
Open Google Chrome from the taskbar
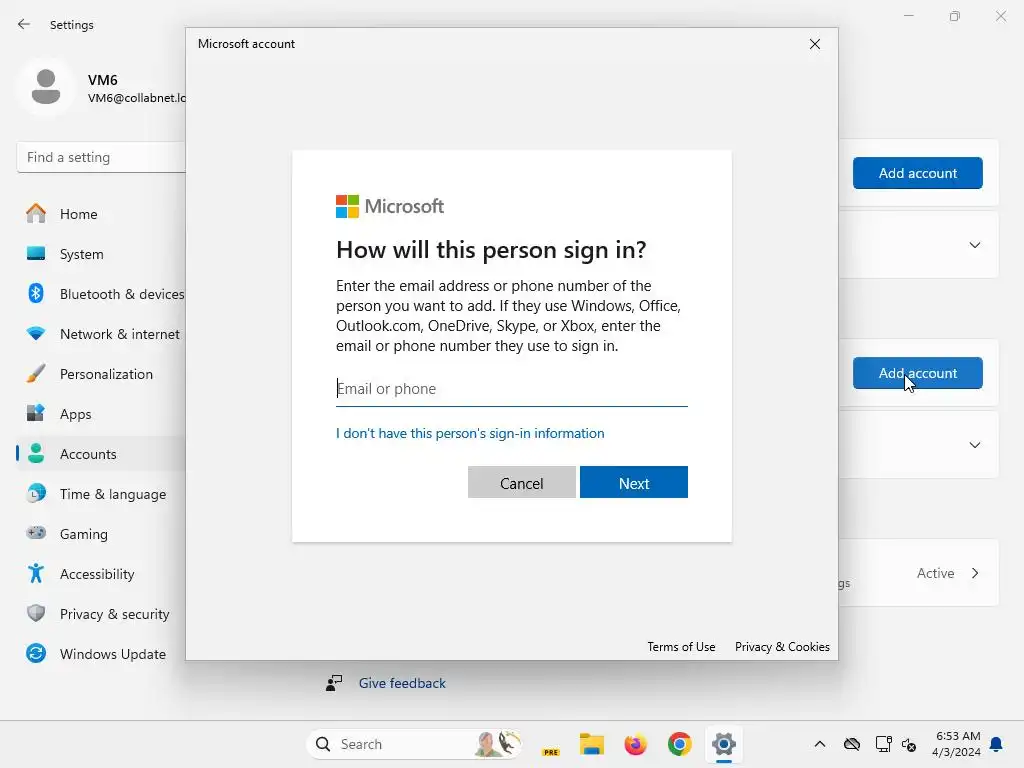(679, 744)
